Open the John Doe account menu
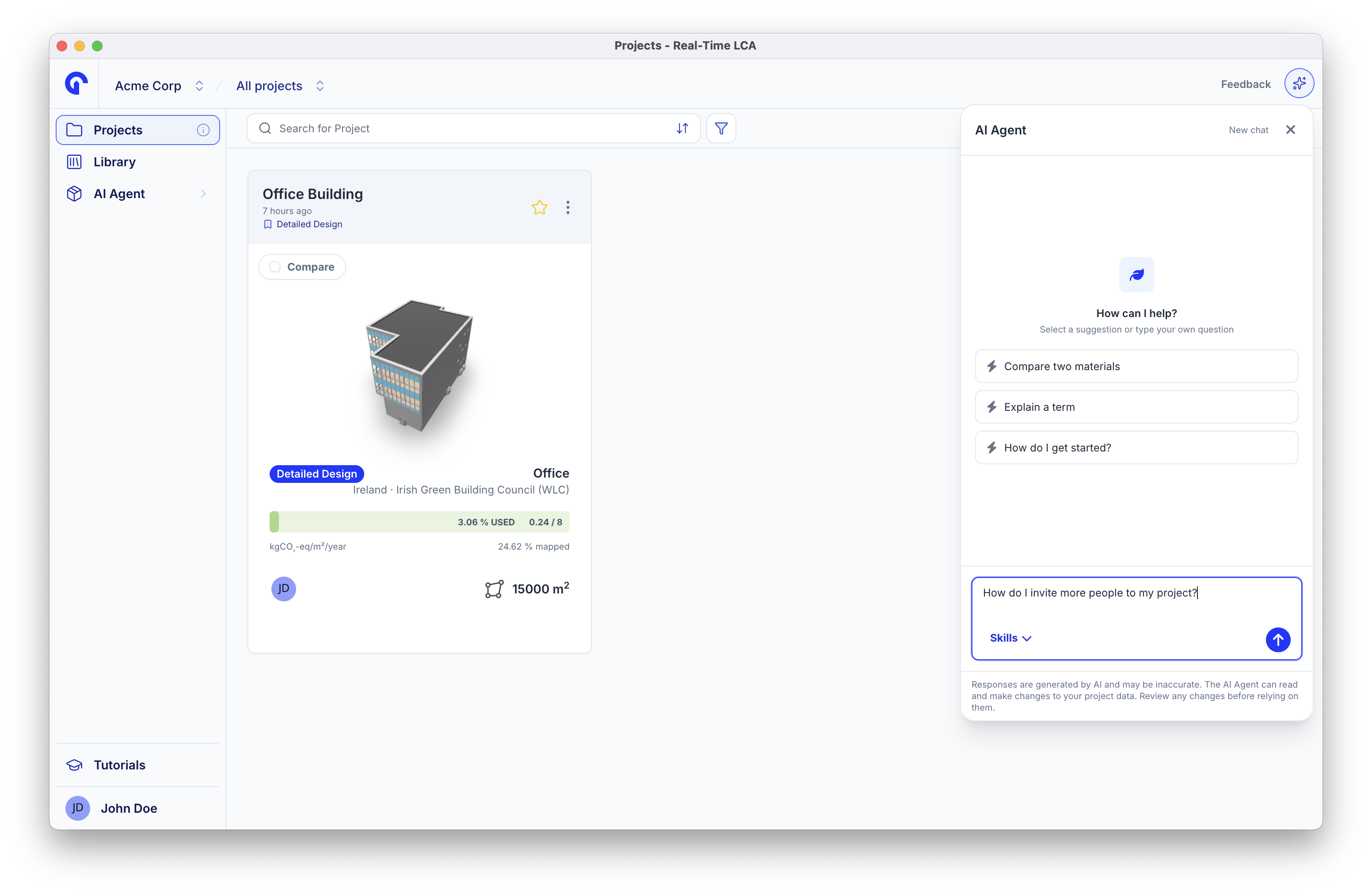This screenshot has width=1372, height=895. [138, 808]
